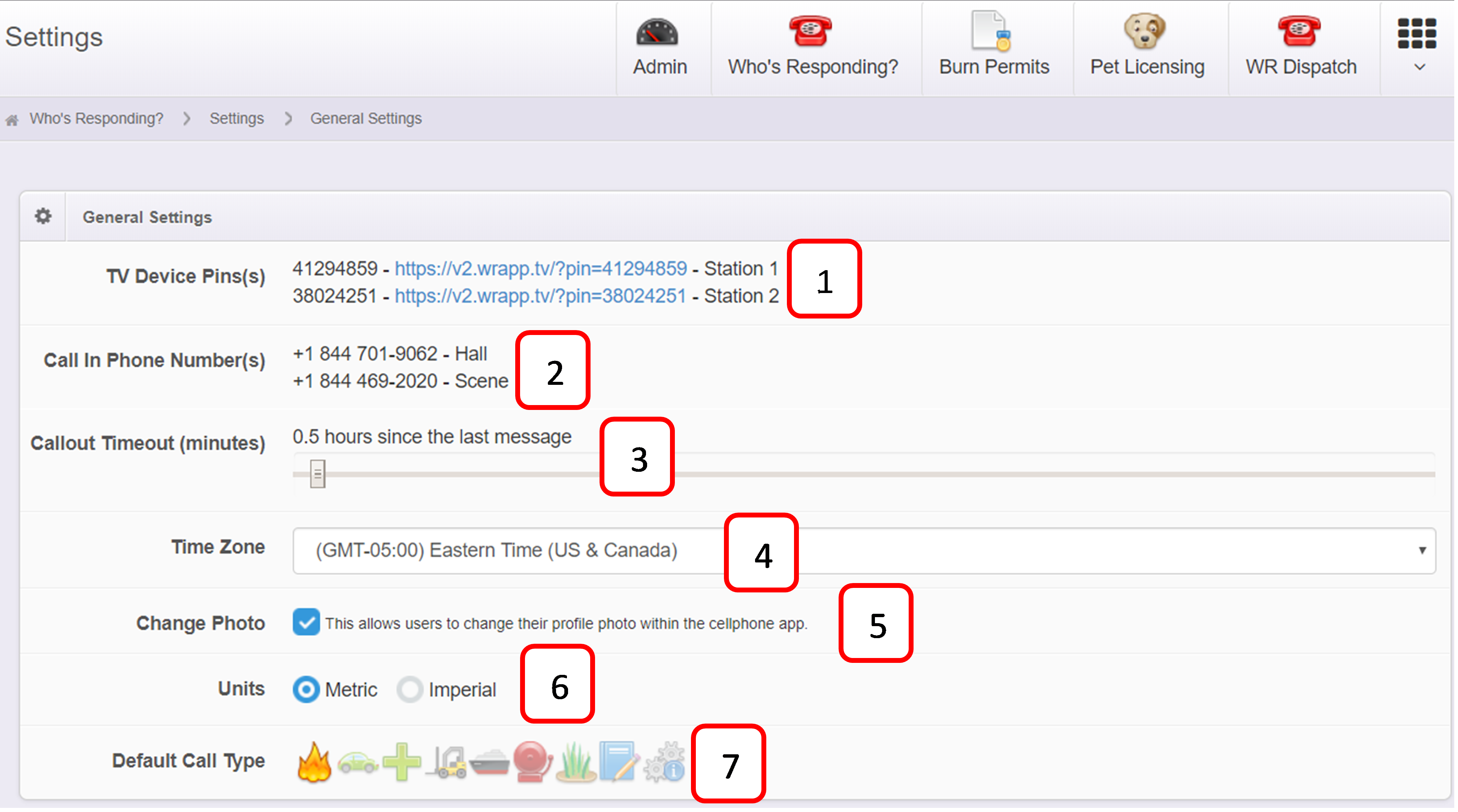
Task: Expand the app grid menu chevron
Action: pos(1419,67)
